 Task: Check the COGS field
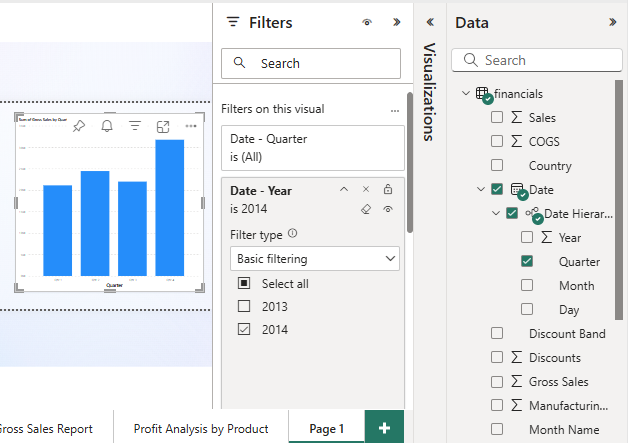[497, 141]
